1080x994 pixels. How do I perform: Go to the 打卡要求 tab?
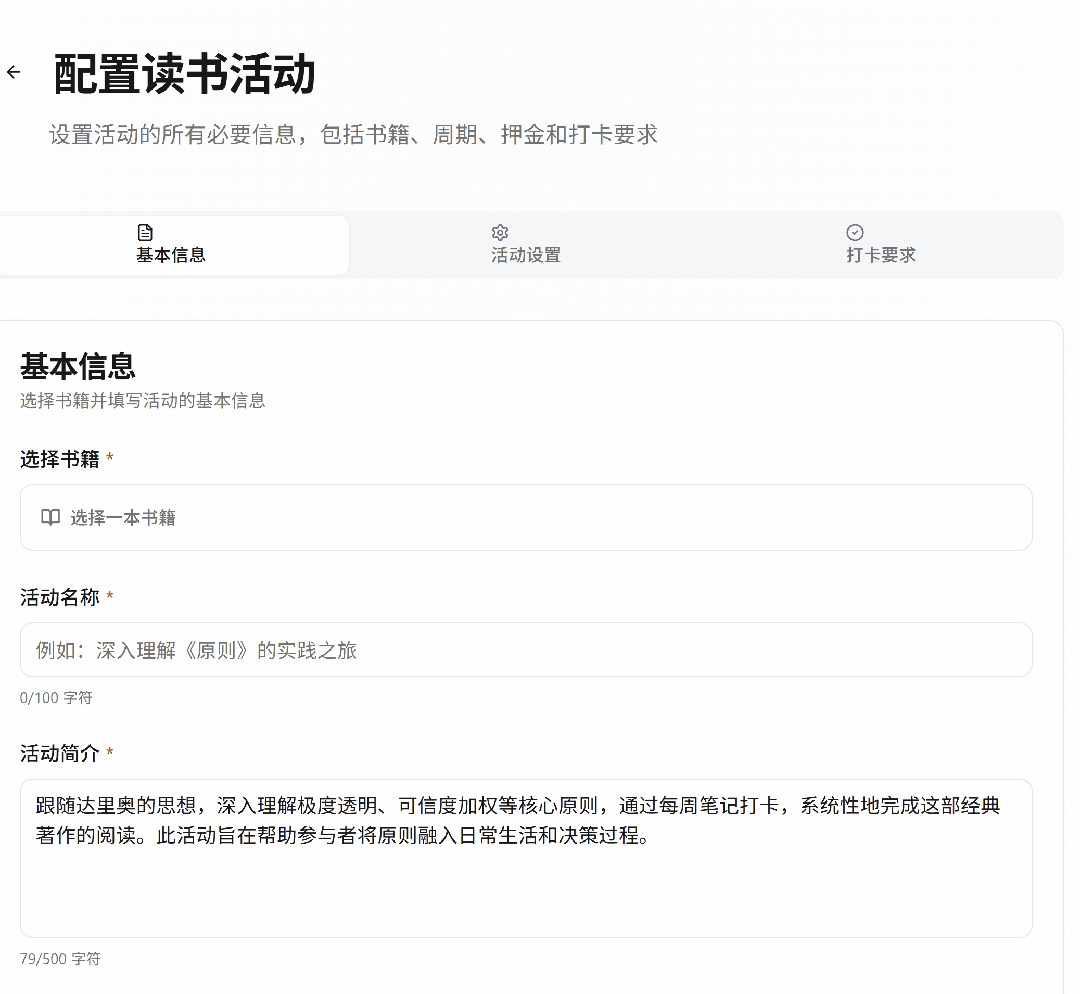[881, 245]
